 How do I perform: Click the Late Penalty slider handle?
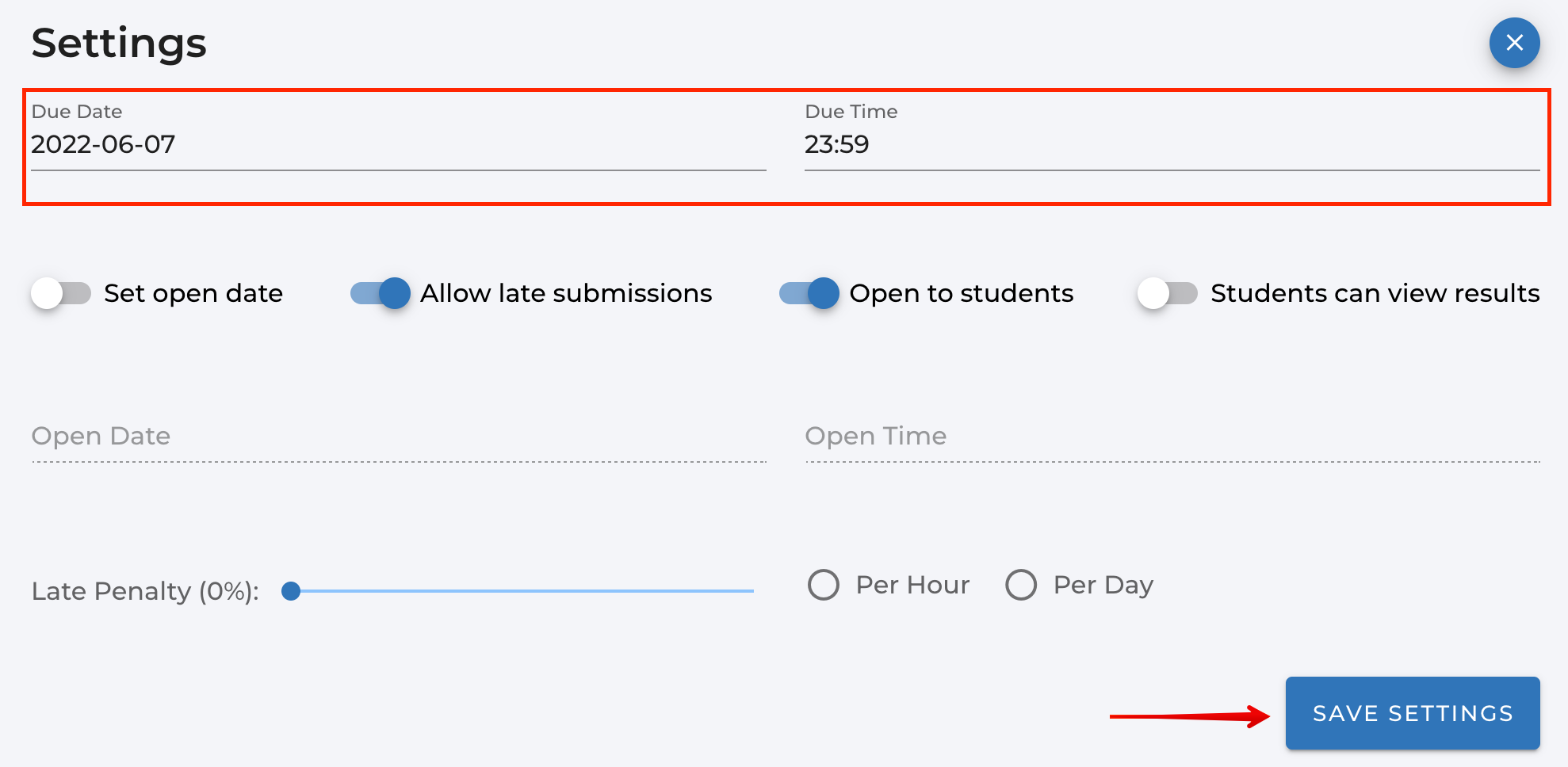291,591
